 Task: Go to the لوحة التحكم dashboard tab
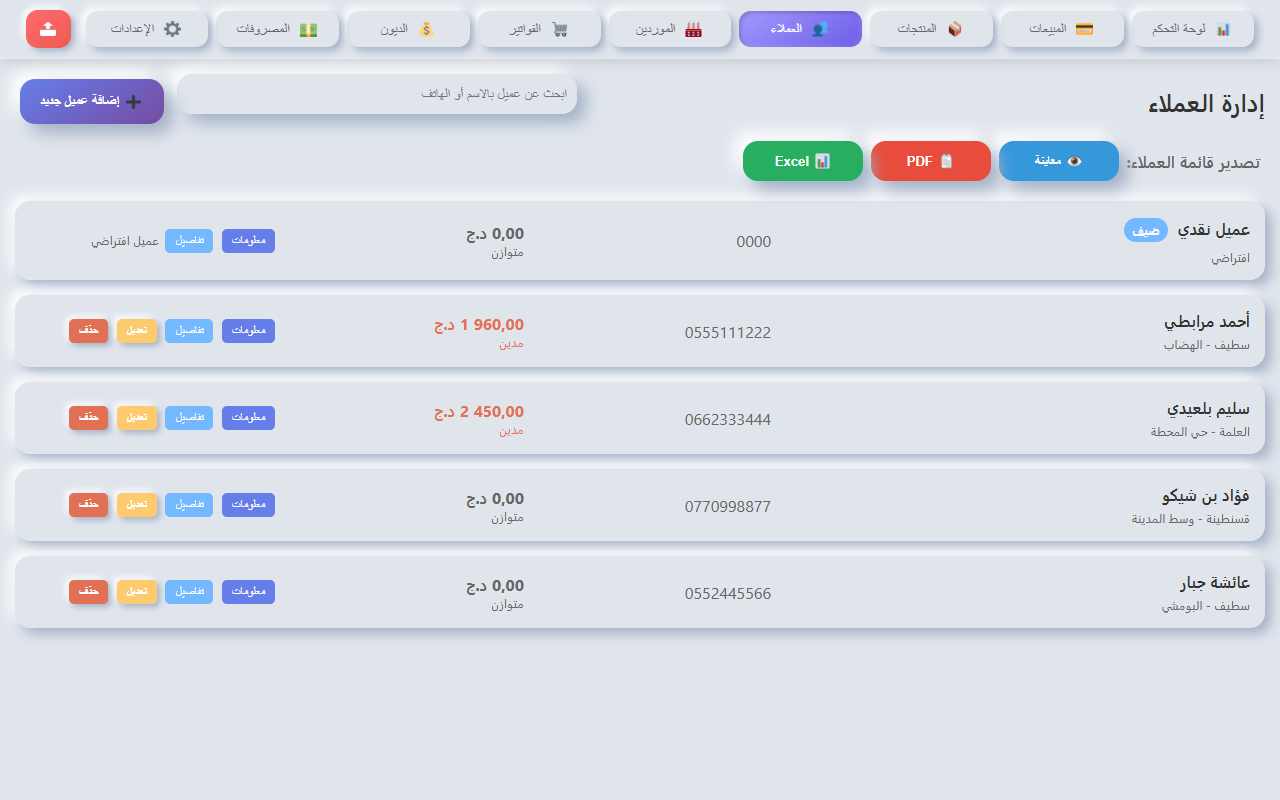point(1193,29)
